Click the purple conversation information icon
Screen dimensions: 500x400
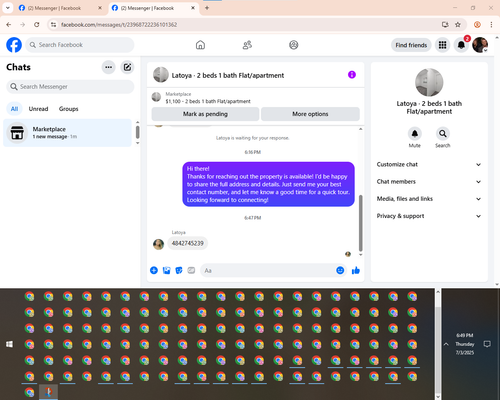click(352, 75)
